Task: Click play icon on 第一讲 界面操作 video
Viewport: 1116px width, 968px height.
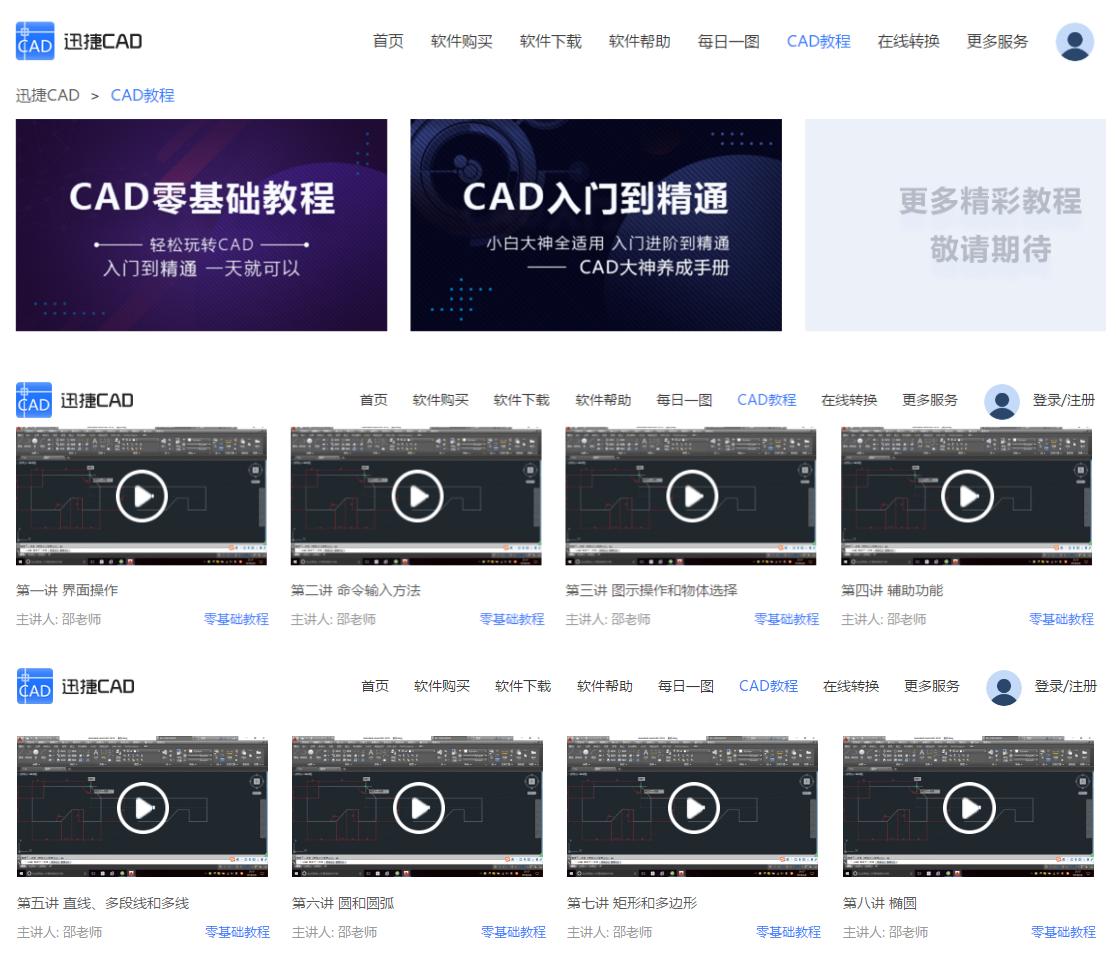Action: [142, 495]
